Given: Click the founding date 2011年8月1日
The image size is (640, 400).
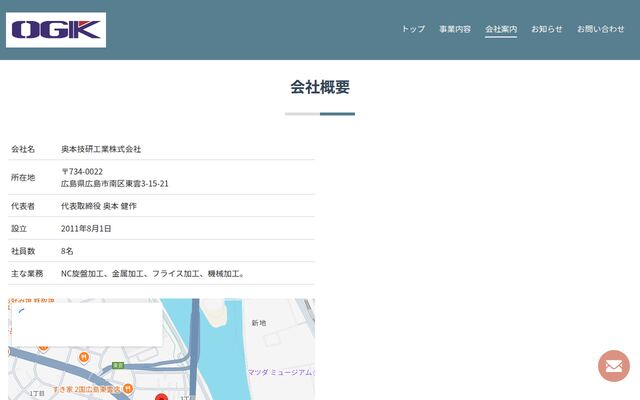Looking at the screenshot, I should (86, 229).
